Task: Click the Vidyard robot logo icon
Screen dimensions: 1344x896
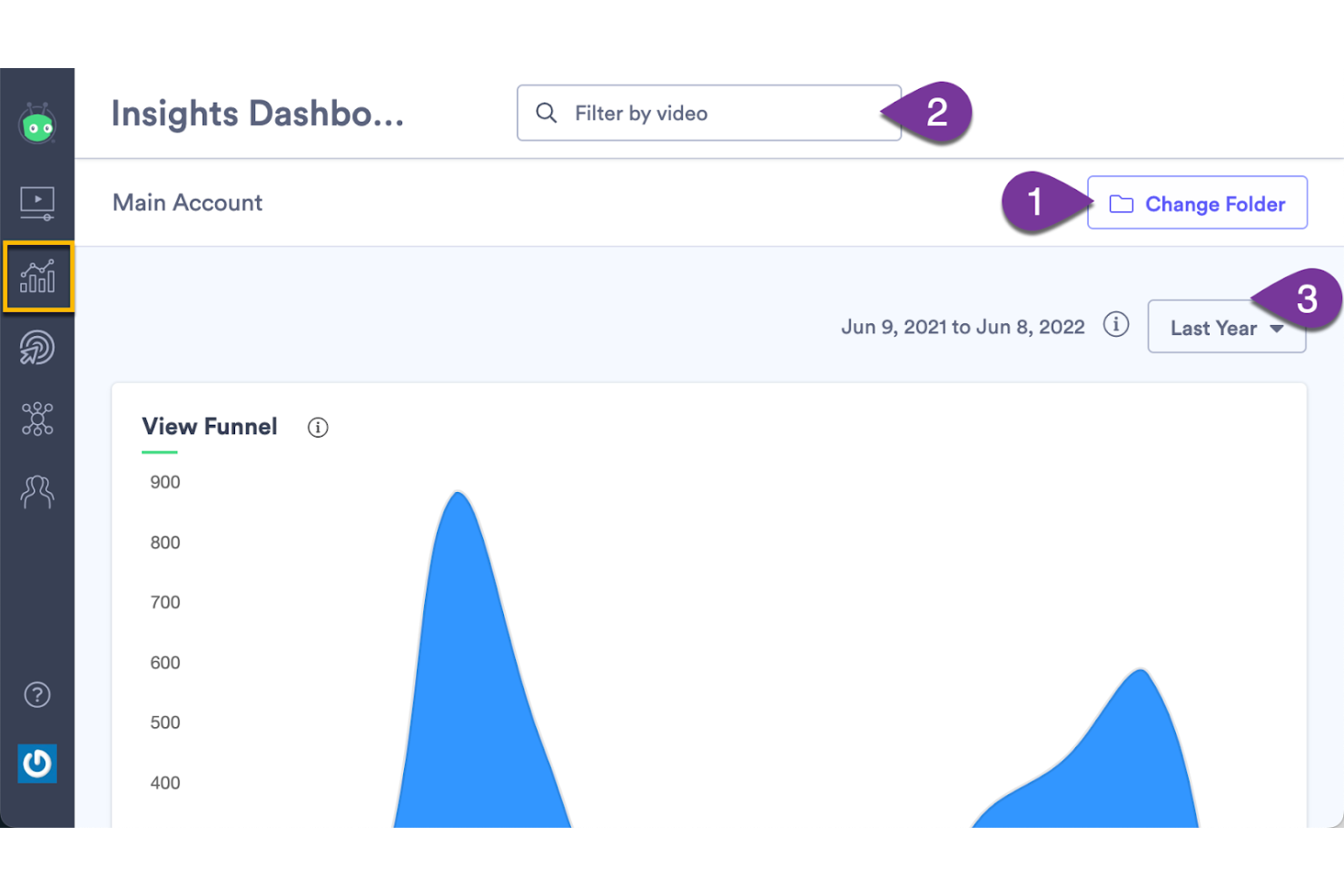Action: [36, 126]
